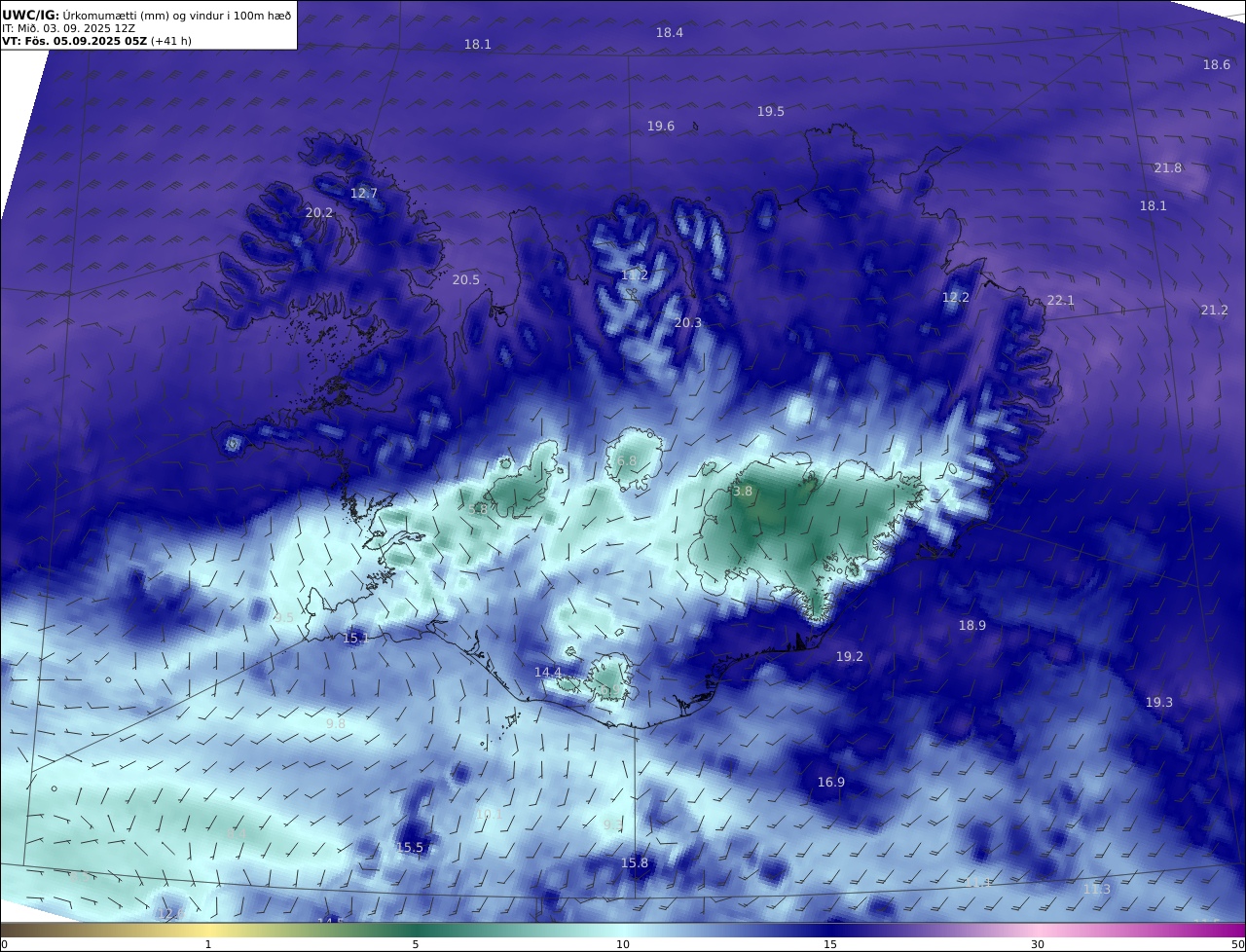This screenshot has height=952, width=1246.
Task: Click the 20.3 value on the map
Action: click(x=687, y=322)
